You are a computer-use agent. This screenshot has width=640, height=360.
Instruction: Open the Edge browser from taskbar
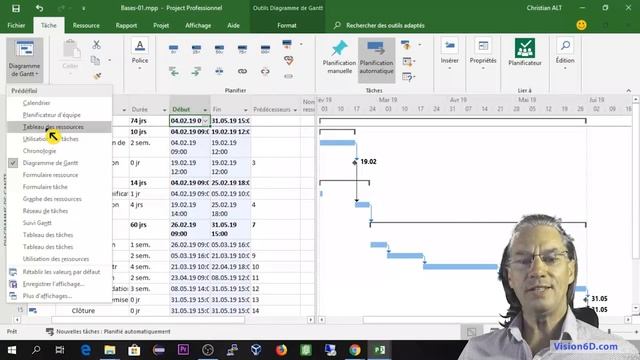pos(85,350)
